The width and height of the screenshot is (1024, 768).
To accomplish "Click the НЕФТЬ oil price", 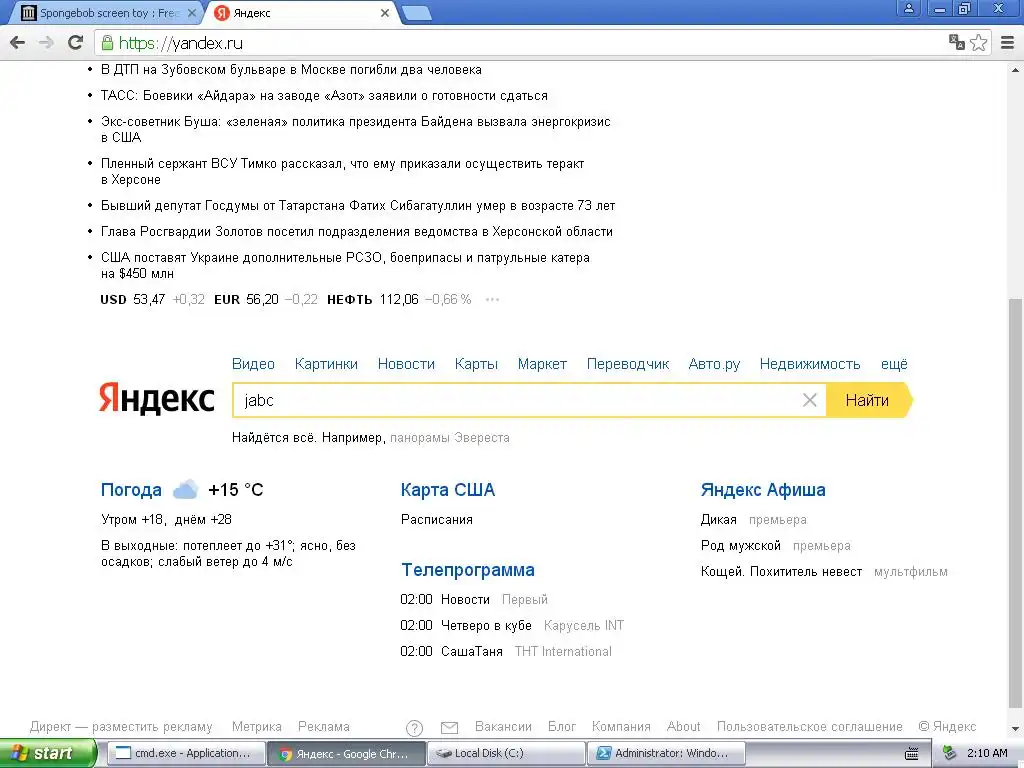I will [399, 300].
